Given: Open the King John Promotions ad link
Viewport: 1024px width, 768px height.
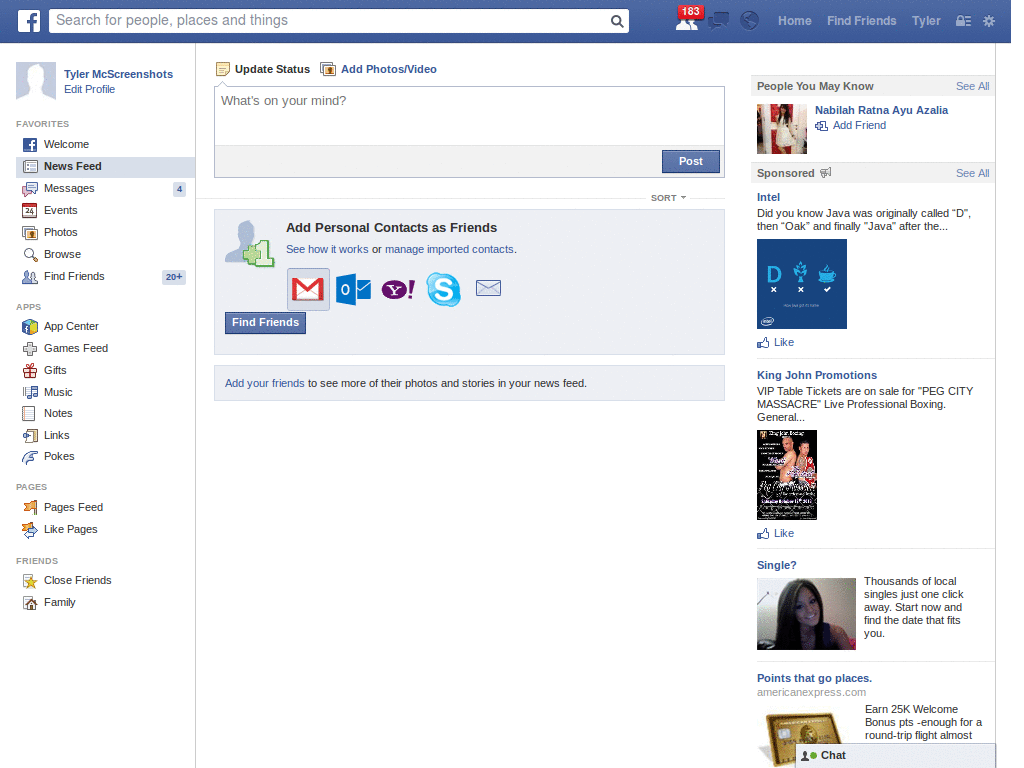Looking at the screenshot, I should pos(816,376).
